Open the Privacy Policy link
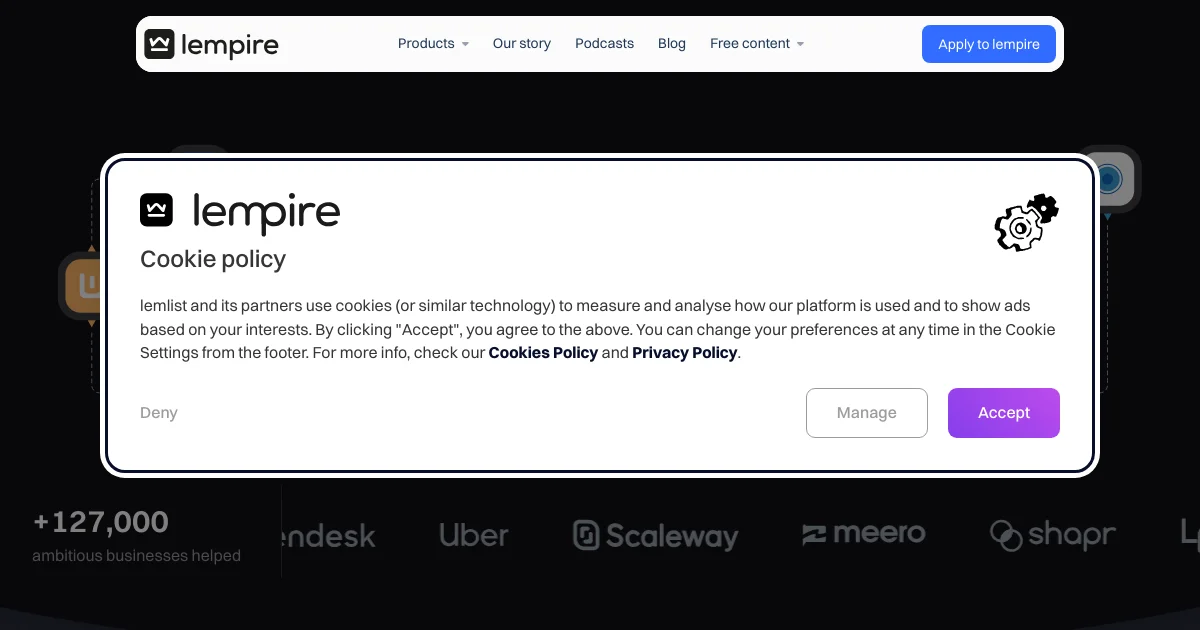The image size is (1200, 630). point(684,353)
